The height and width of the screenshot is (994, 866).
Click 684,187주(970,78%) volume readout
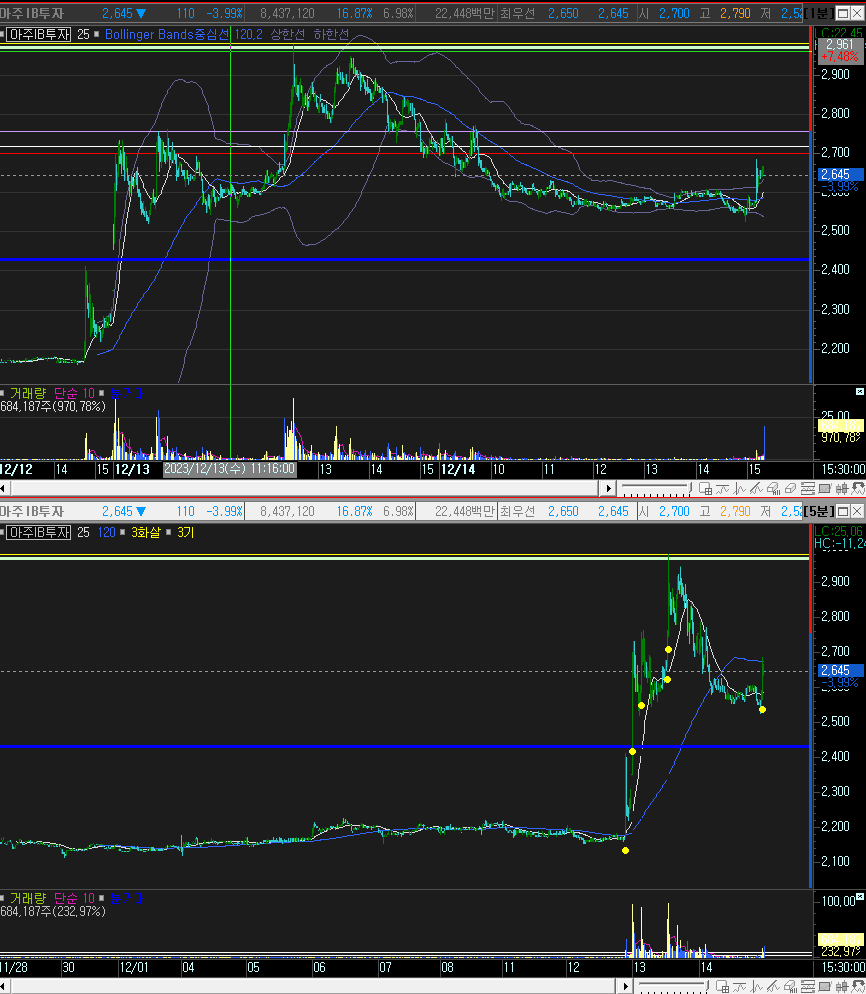[53, 406]
